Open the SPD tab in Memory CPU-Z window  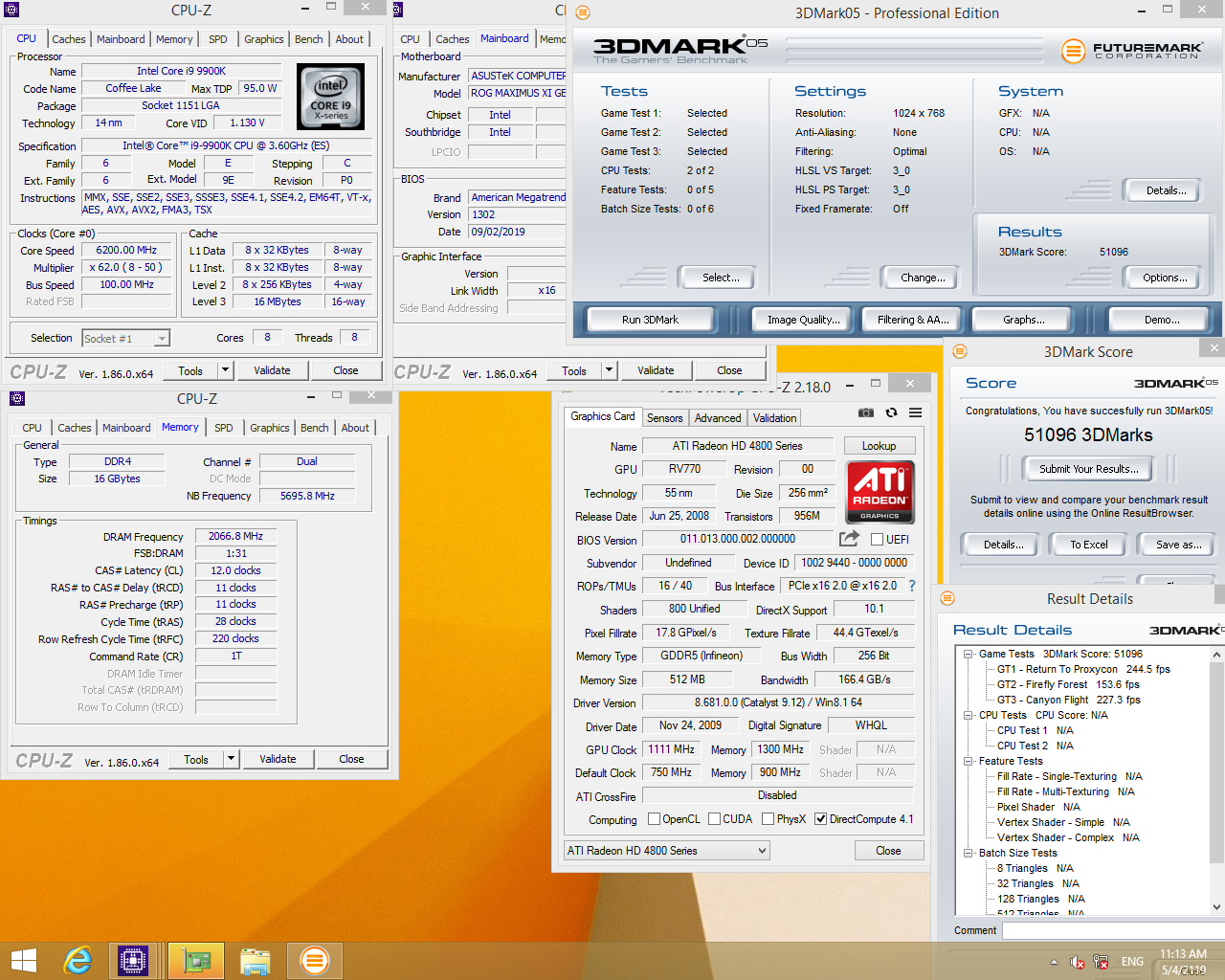pyautogui.click(x=223, y=428)
